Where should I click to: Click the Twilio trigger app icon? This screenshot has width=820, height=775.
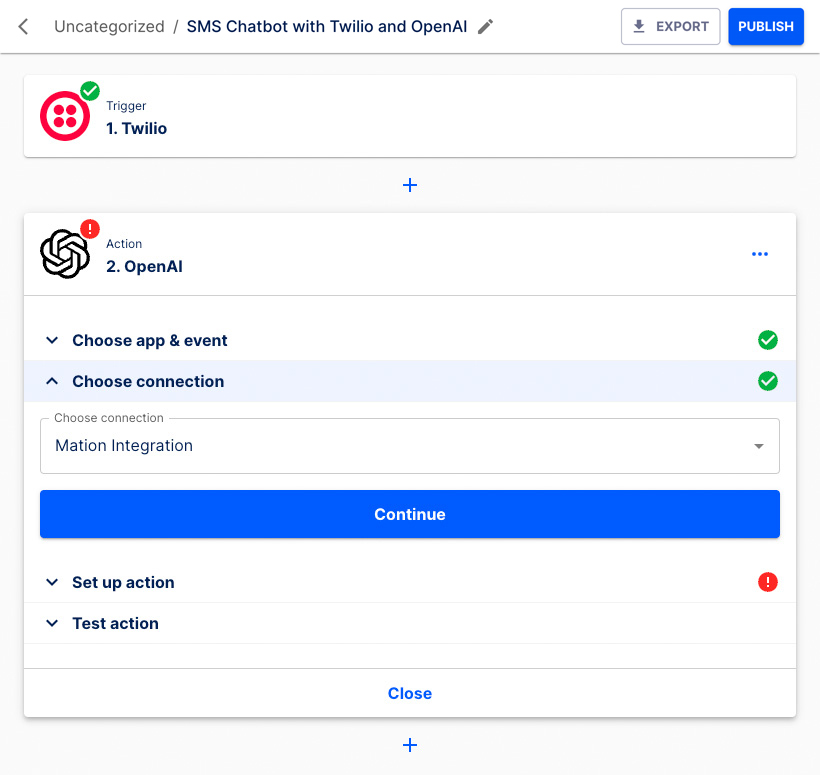(63, 115)
